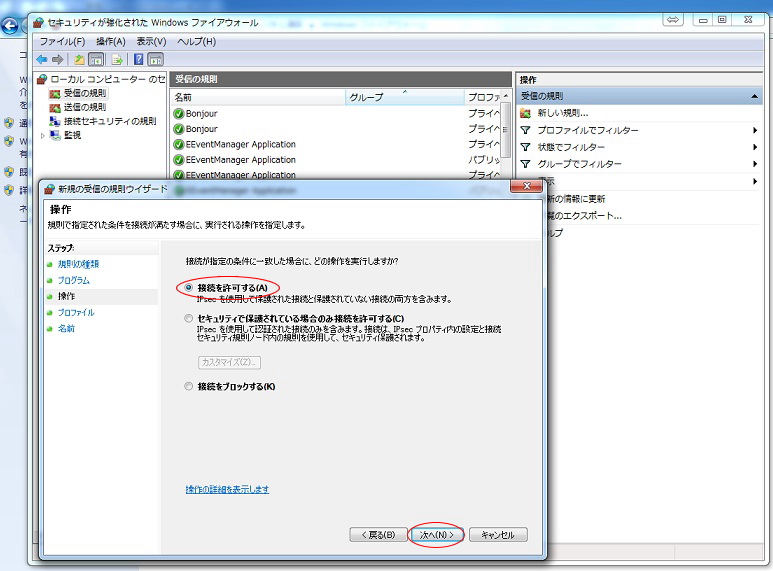Click 最新の情報に更新 in actions pane
Screen dimensions: 773x571
576,199
